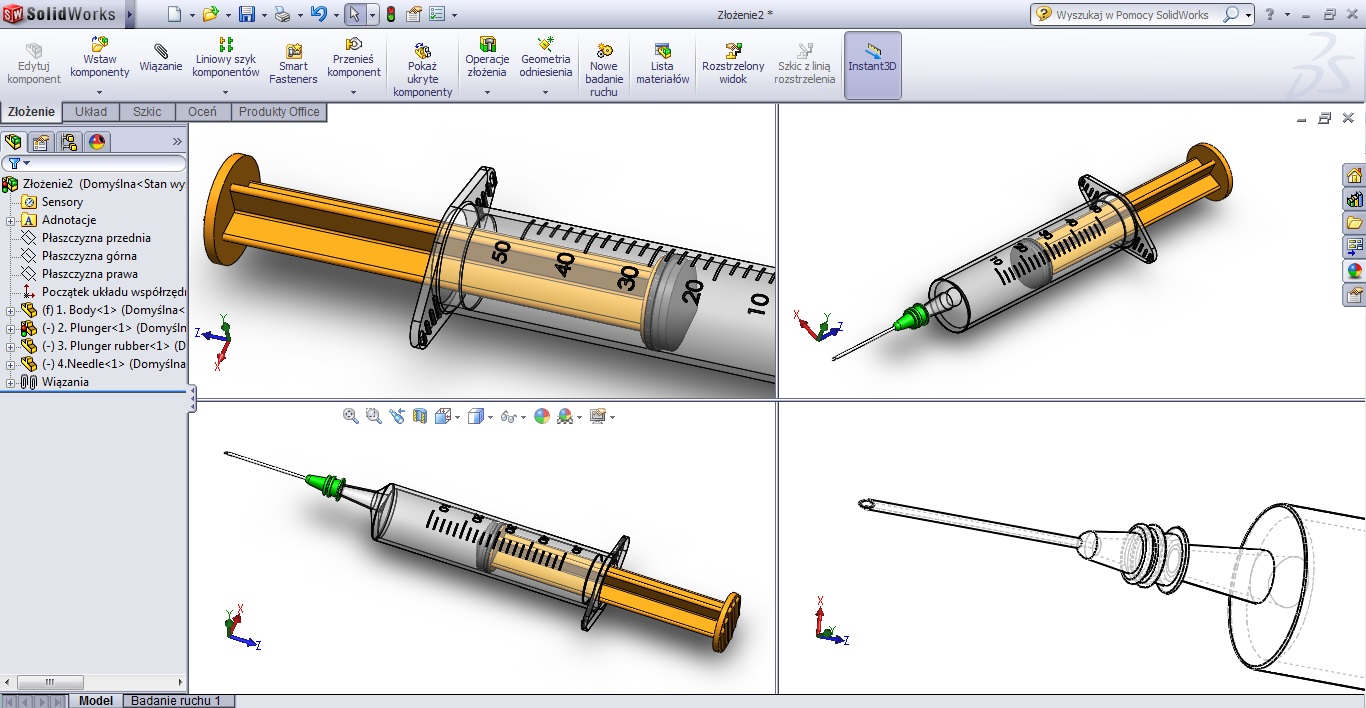Switch to the Układ tab
The height and width of the screenshot is (708, 1366).
(x=91, y=112)
